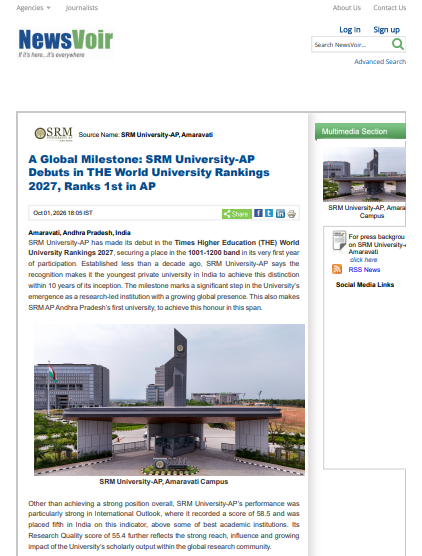Screen dimensions: 422x556
Task: Click the bold text '1001-1200 band'
Action: pos(214,253)
